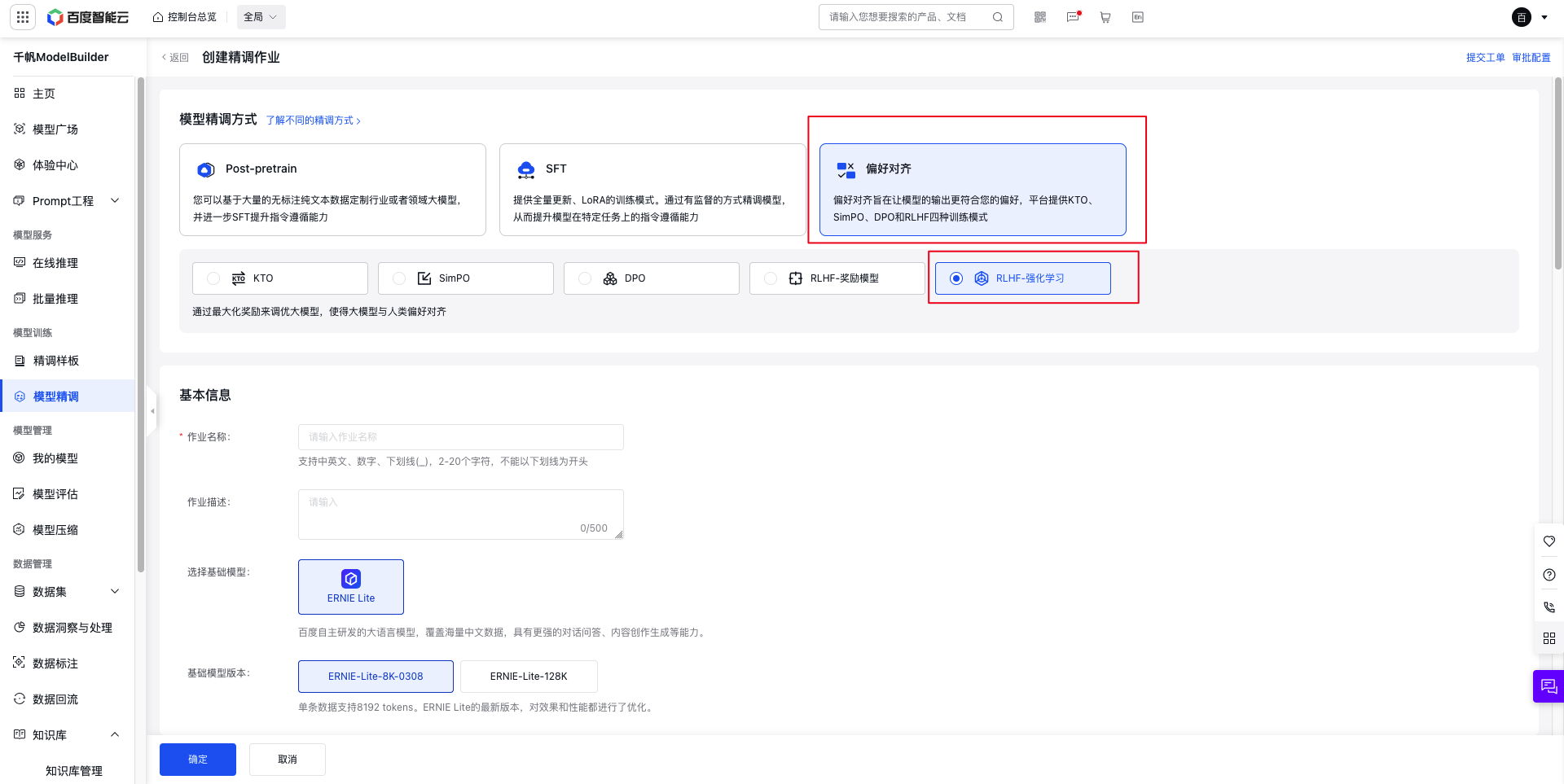Click the user avatar icon
The image size is (1564, 784).
click(1522, 17)
